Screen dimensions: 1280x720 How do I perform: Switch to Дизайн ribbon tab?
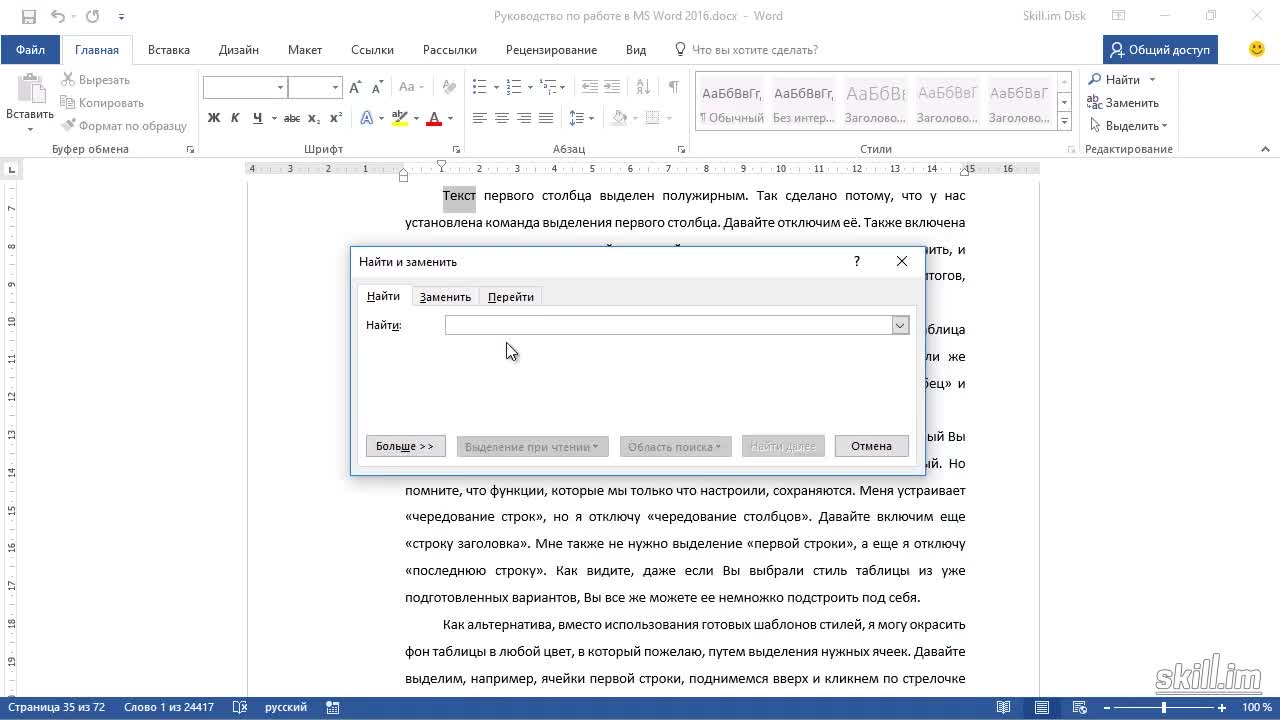click(239, 50)
